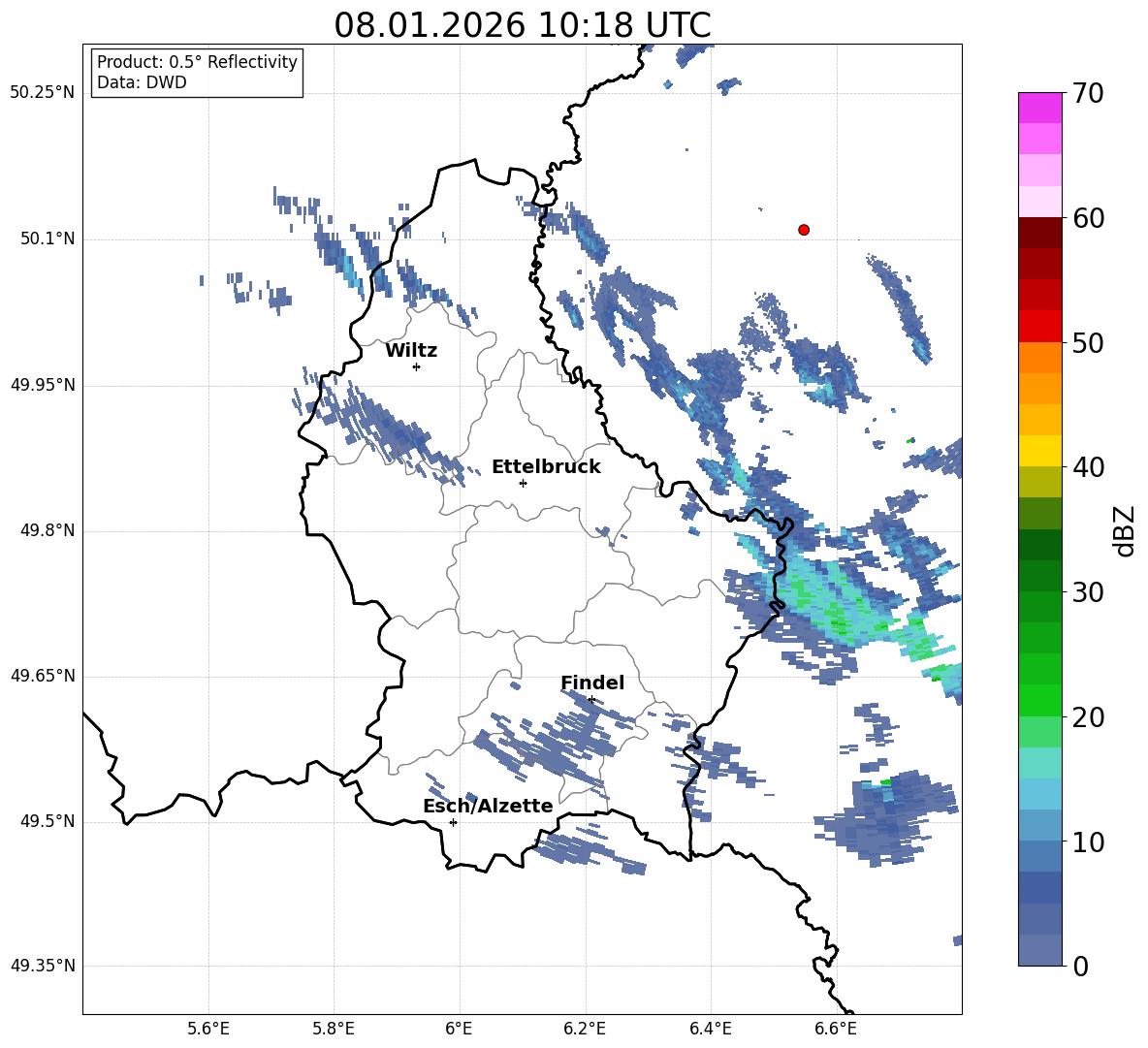Click the cyan colorbar segment below 20

1039,763
